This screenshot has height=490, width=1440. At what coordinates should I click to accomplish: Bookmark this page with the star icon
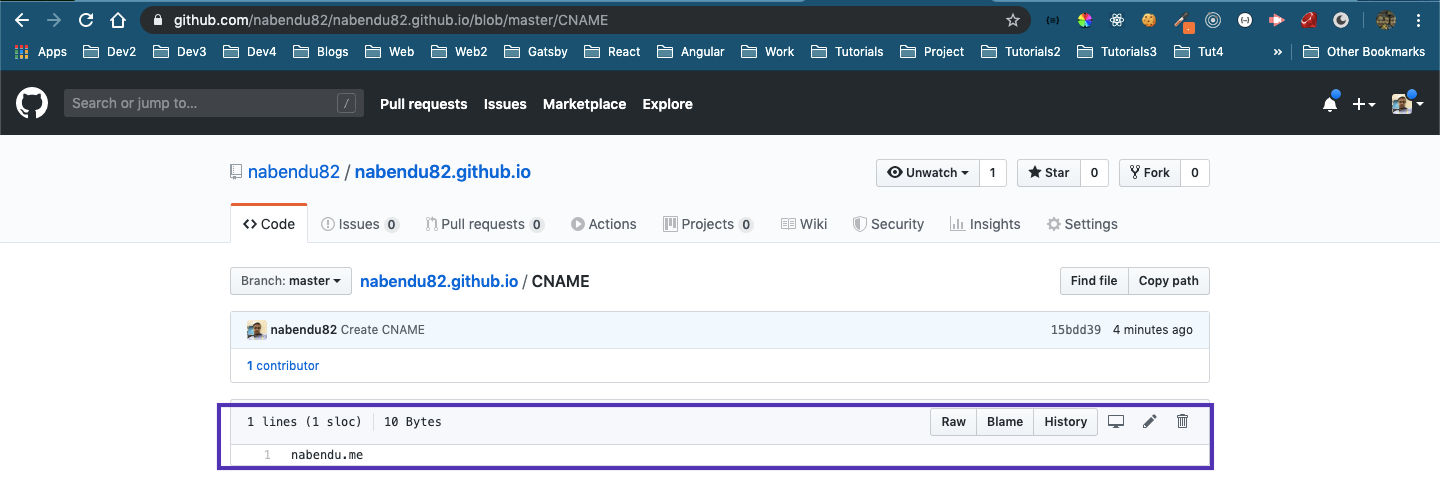(1013, 20)
